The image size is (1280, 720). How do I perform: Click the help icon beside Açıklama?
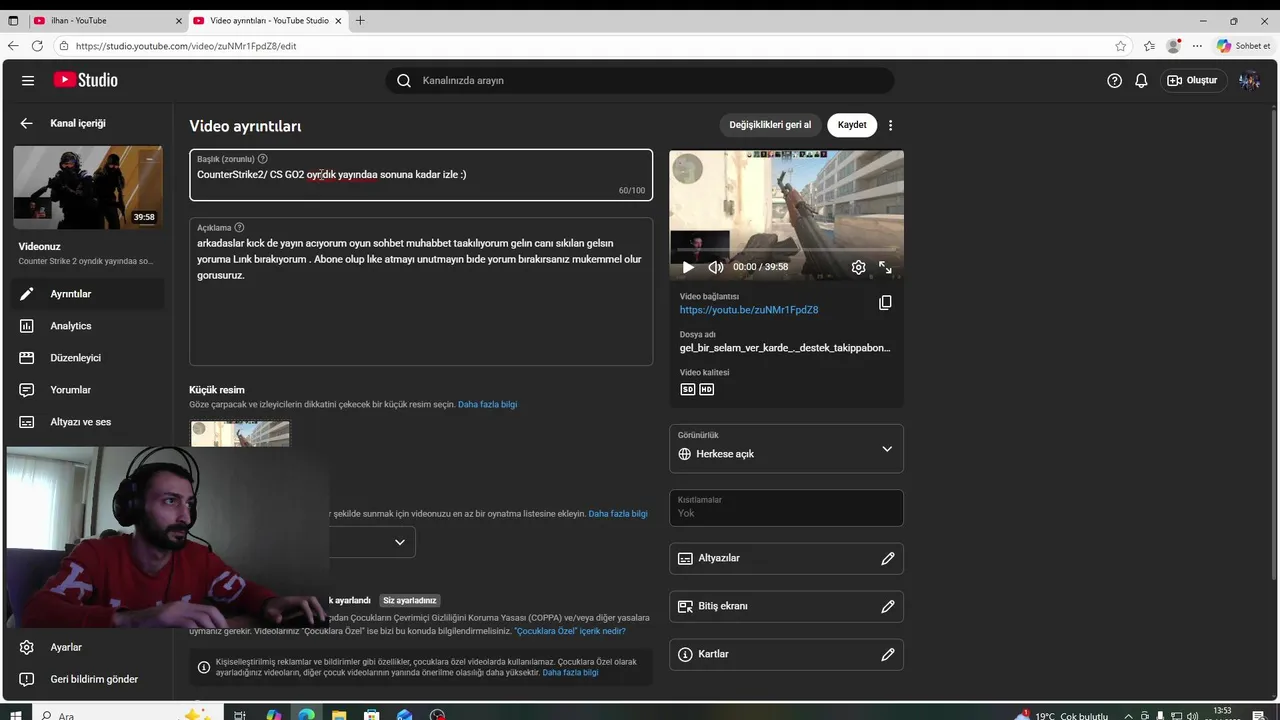(239, 228)
